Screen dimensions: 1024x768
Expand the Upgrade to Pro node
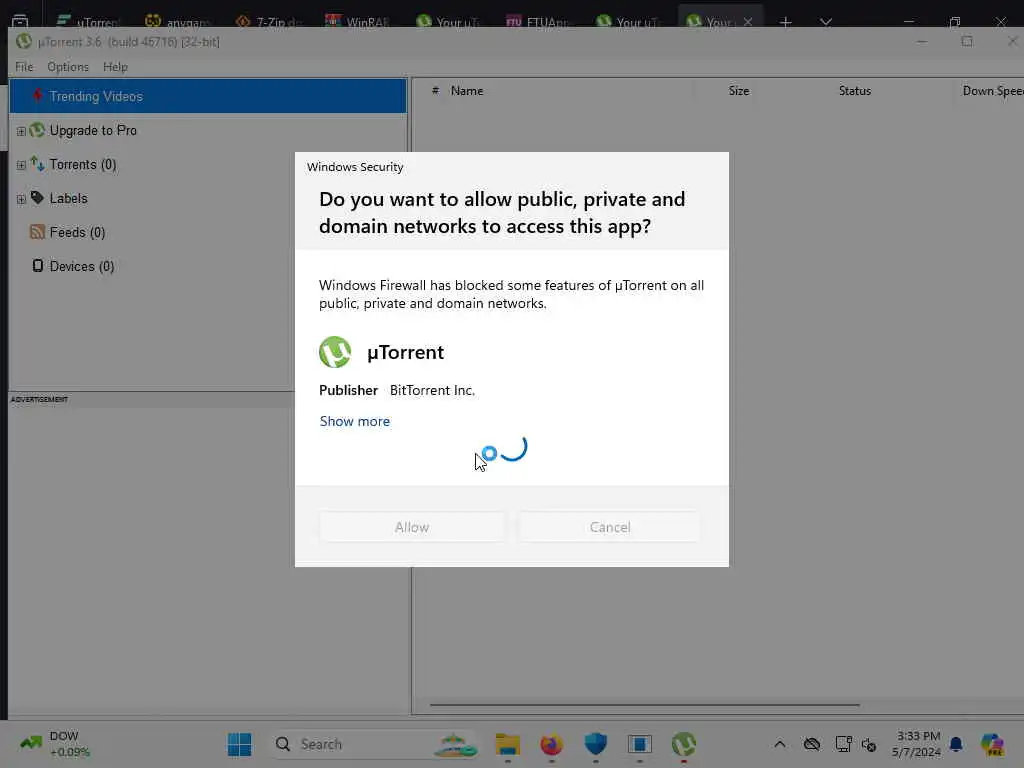[x=21, y=131]
